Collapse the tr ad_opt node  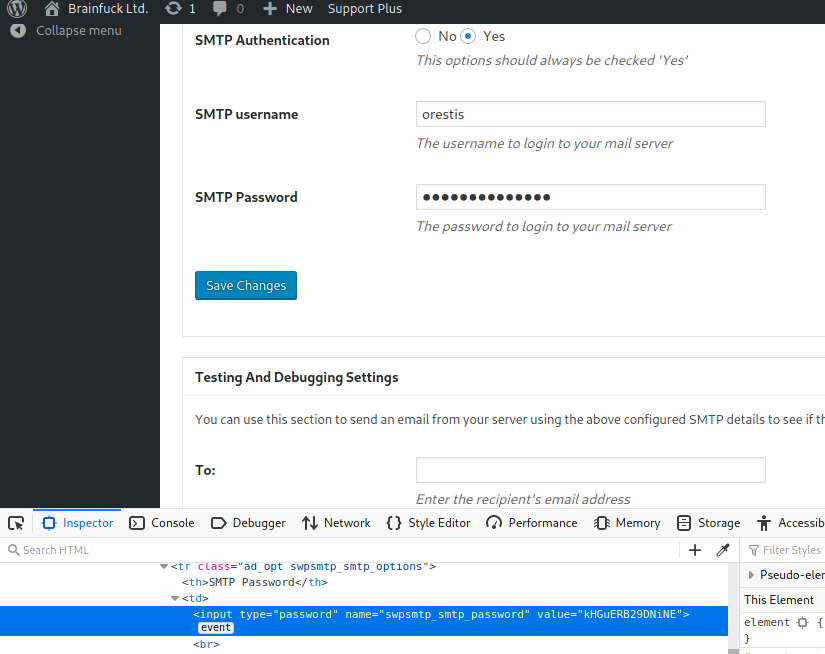(x=164, y=567)
